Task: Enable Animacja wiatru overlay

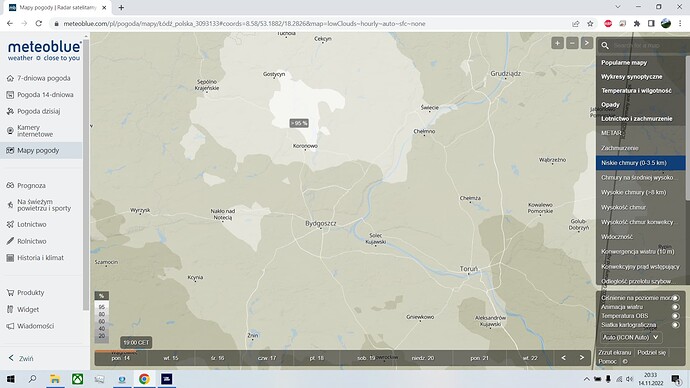Action: pos(675,307)
